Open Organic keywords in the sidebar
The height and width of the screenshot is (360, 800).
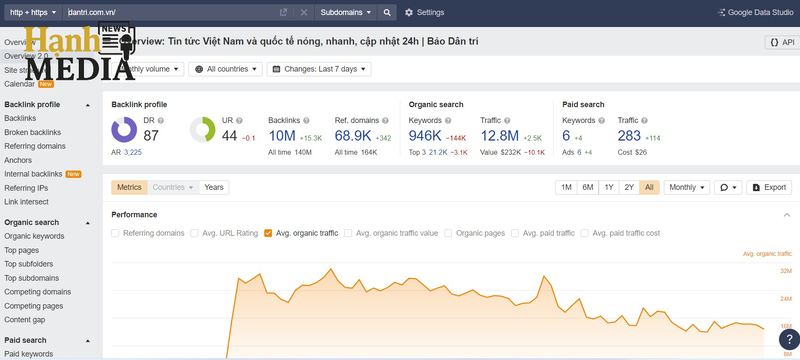point(34,237)
